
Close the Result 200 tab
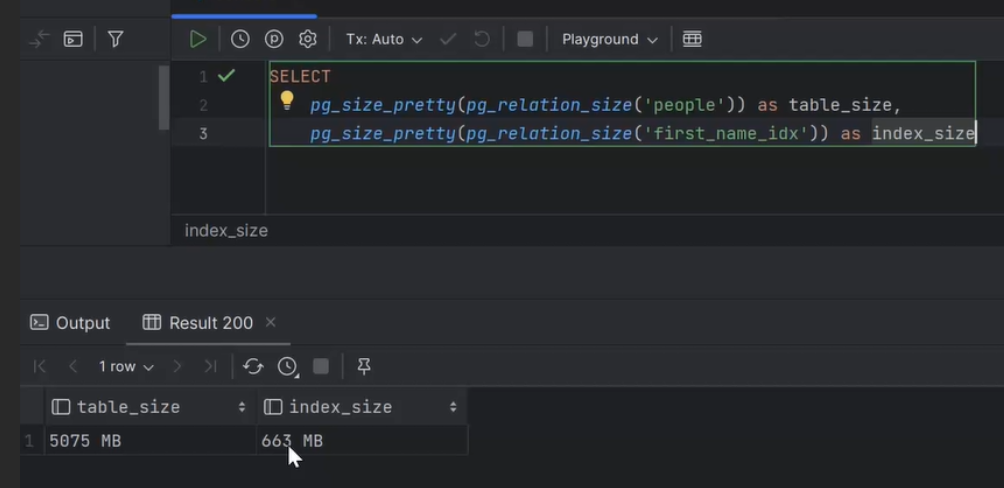(x=270, y=322)
